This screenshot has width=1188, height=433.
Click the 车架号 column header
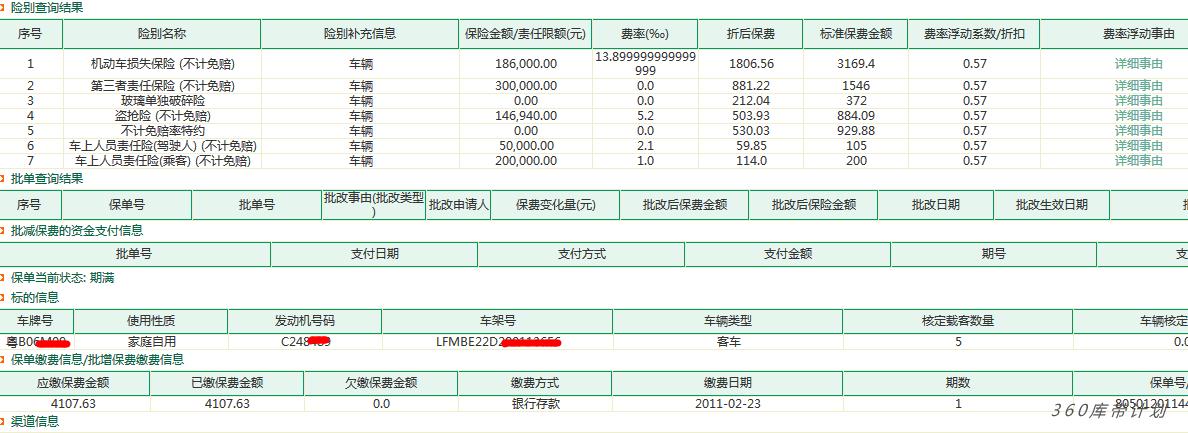pyautogui.click(x=498, y=321)
